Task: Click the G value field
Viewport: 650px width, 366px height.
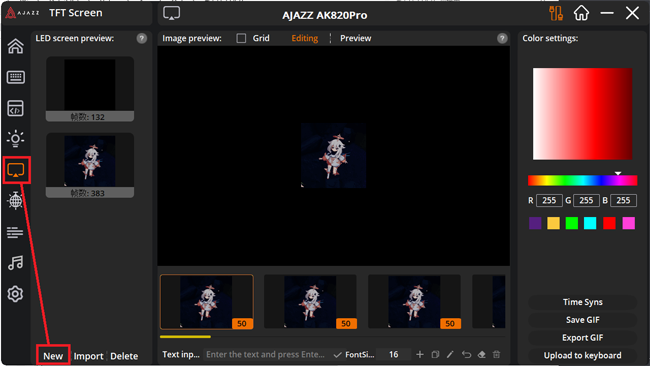Action: tap(586, 201)
